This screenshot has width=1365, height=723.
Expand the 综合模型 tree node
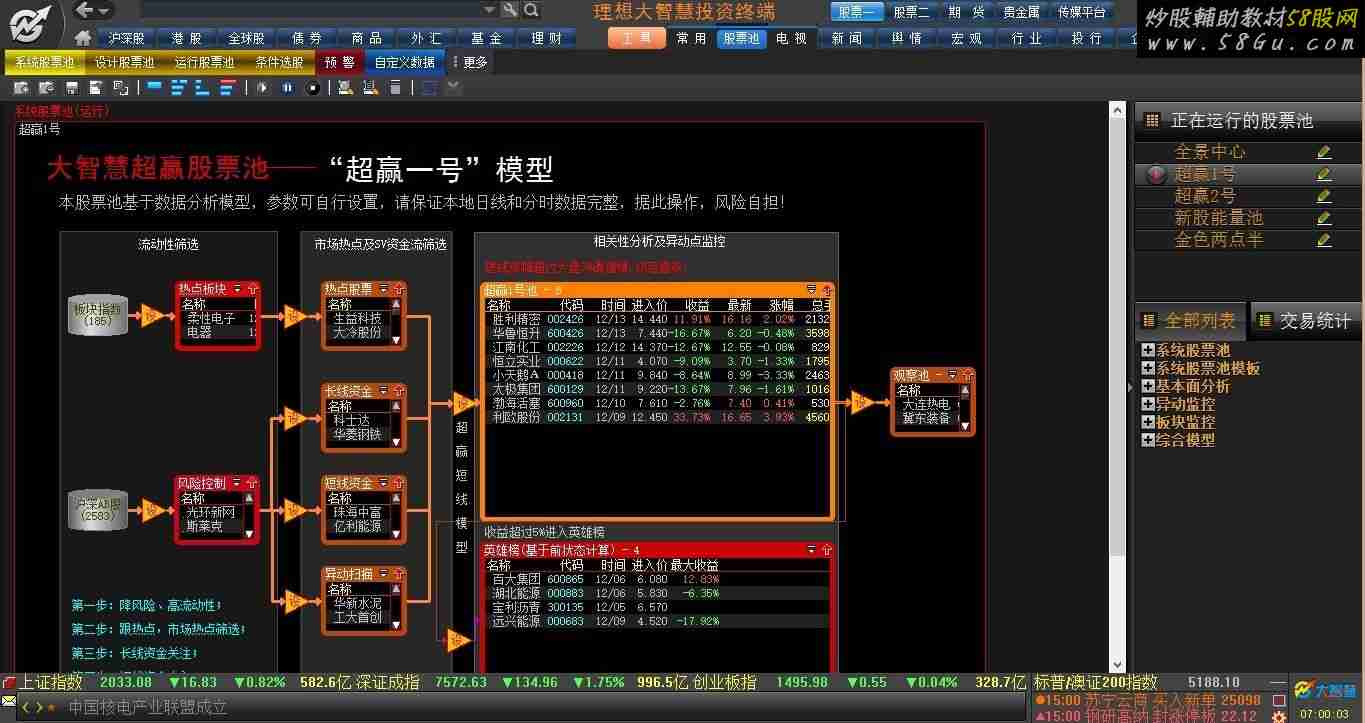click(x=1148, y=440)
